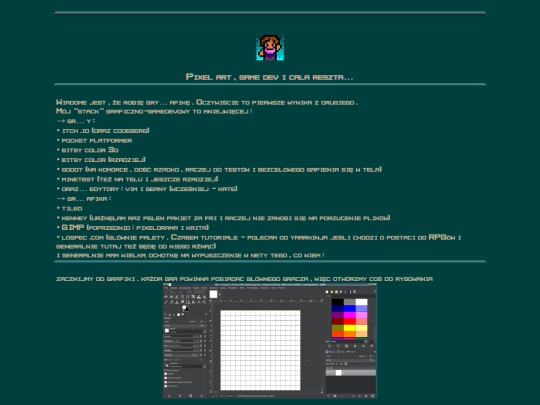The image size is (540, 405).
Task: Click the line 'i generalnie mam wielką ochotkę...'
Action: (x=190, y=255)
